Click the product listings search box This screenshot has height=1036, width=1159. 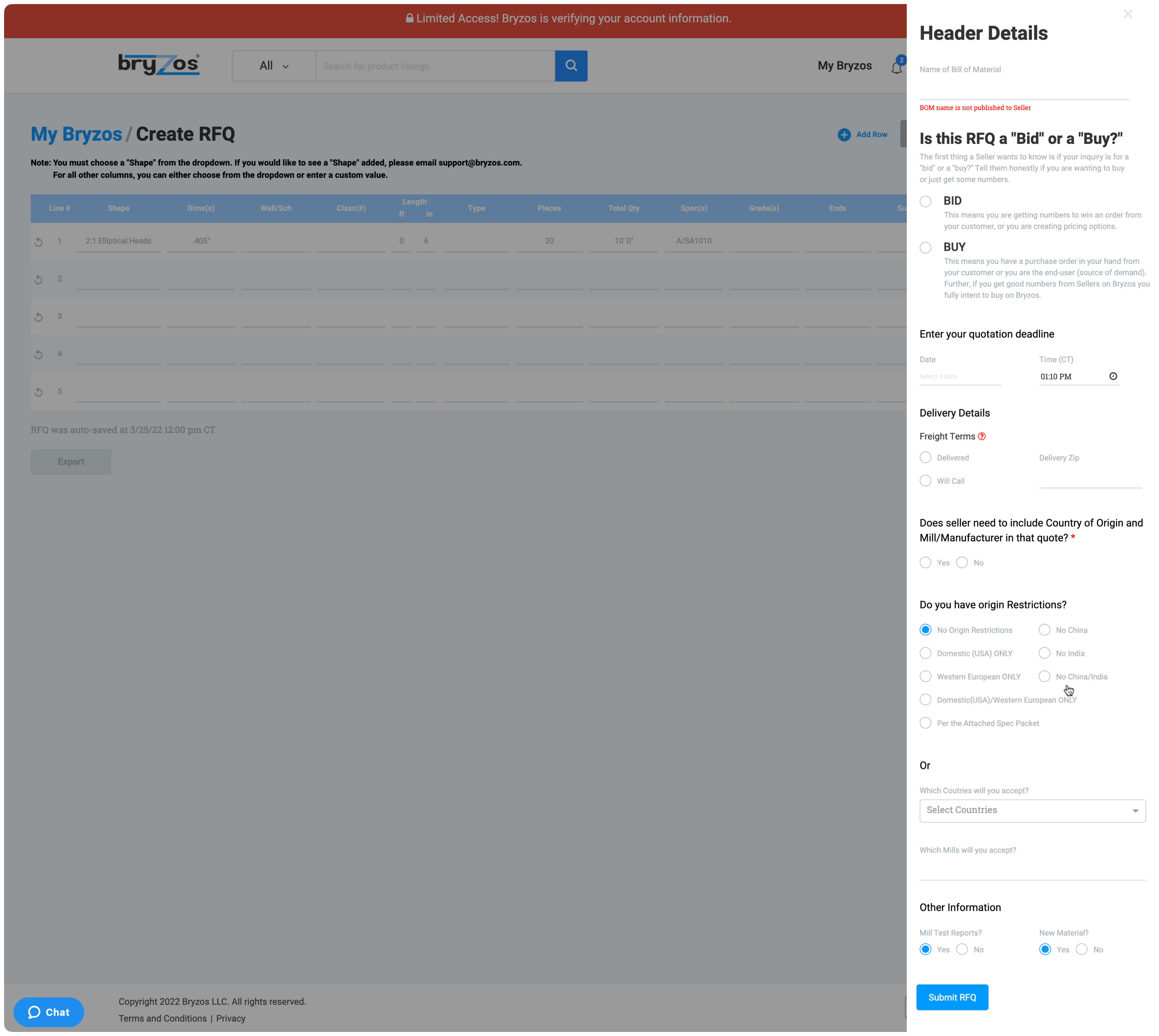tap(435, 66)
